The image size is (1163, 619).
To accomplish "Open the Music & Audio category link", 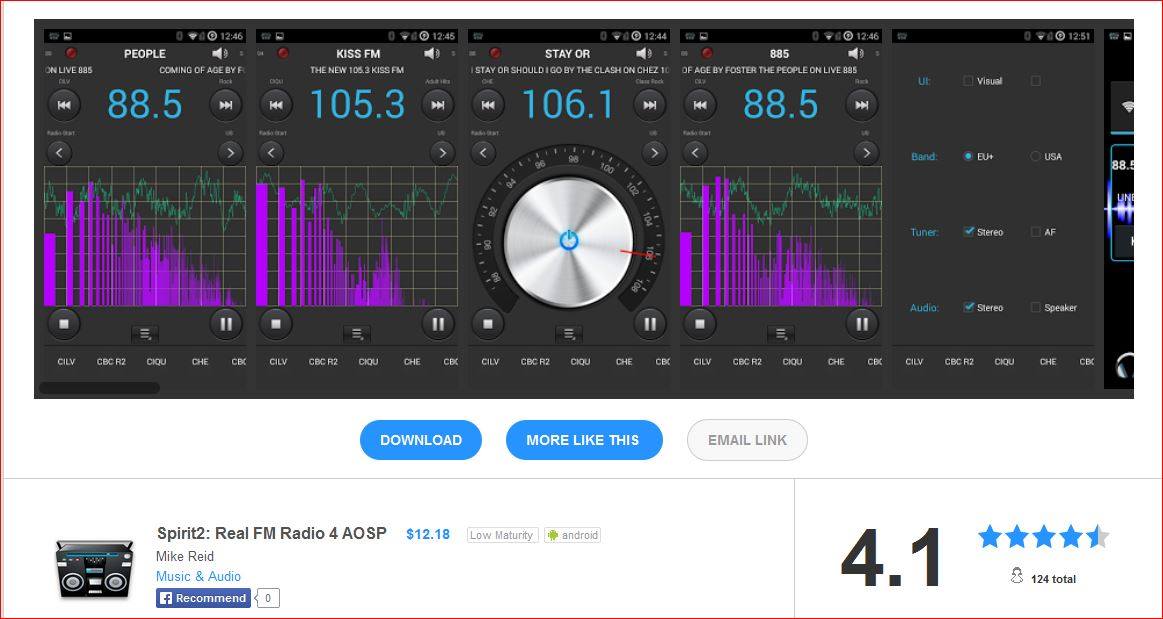I will tap(198, 576).
